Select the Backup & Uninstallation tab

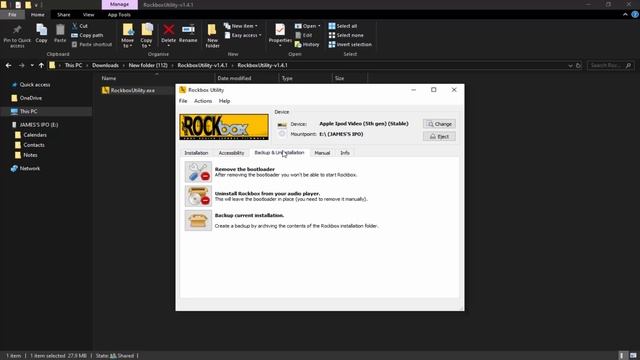click(x=279, y=152)
